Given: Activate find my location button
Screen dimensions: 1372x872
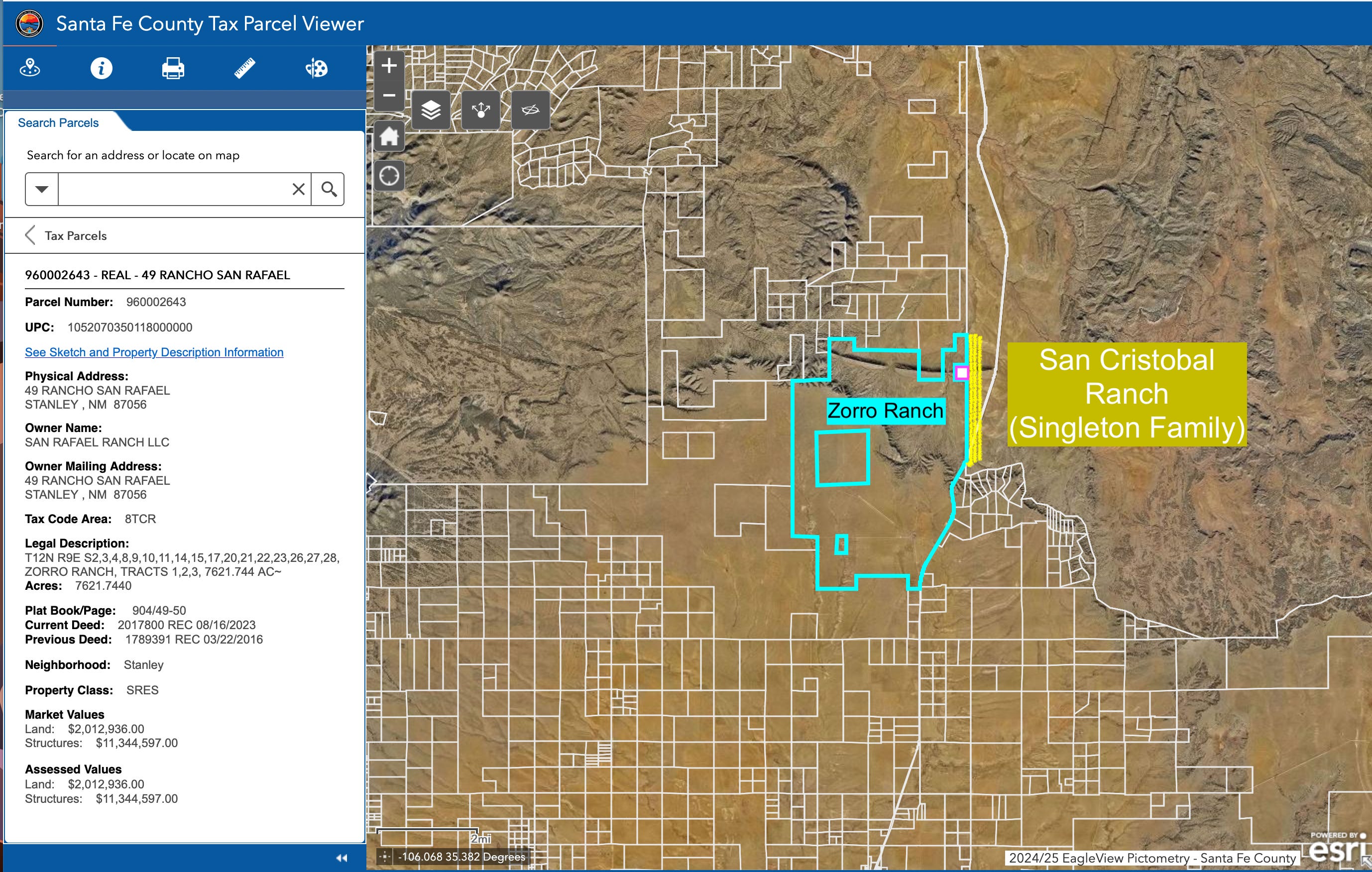Looking at the screenshot, I should pyautogui.click(x=389, y=175).
